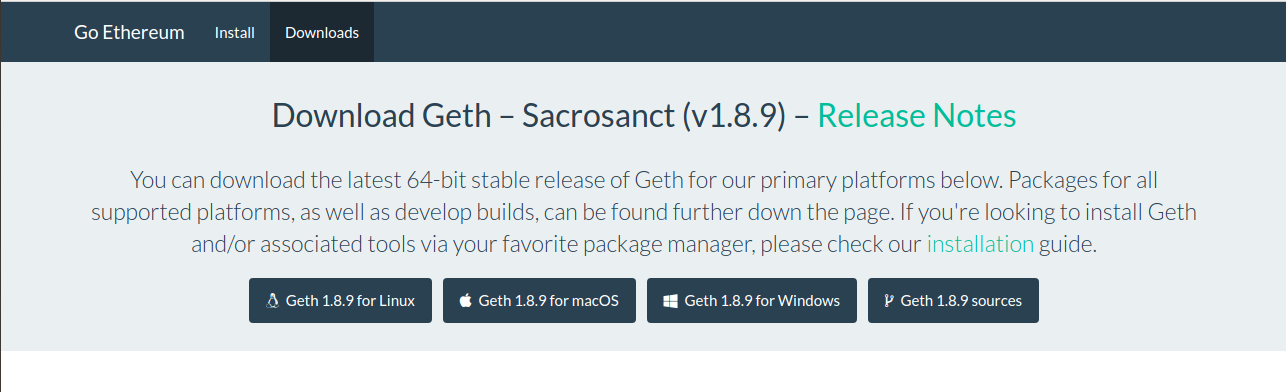This screenshot has width=1286, height=392.
Task: Open the Release Notes link
Action: coord(917,116)
